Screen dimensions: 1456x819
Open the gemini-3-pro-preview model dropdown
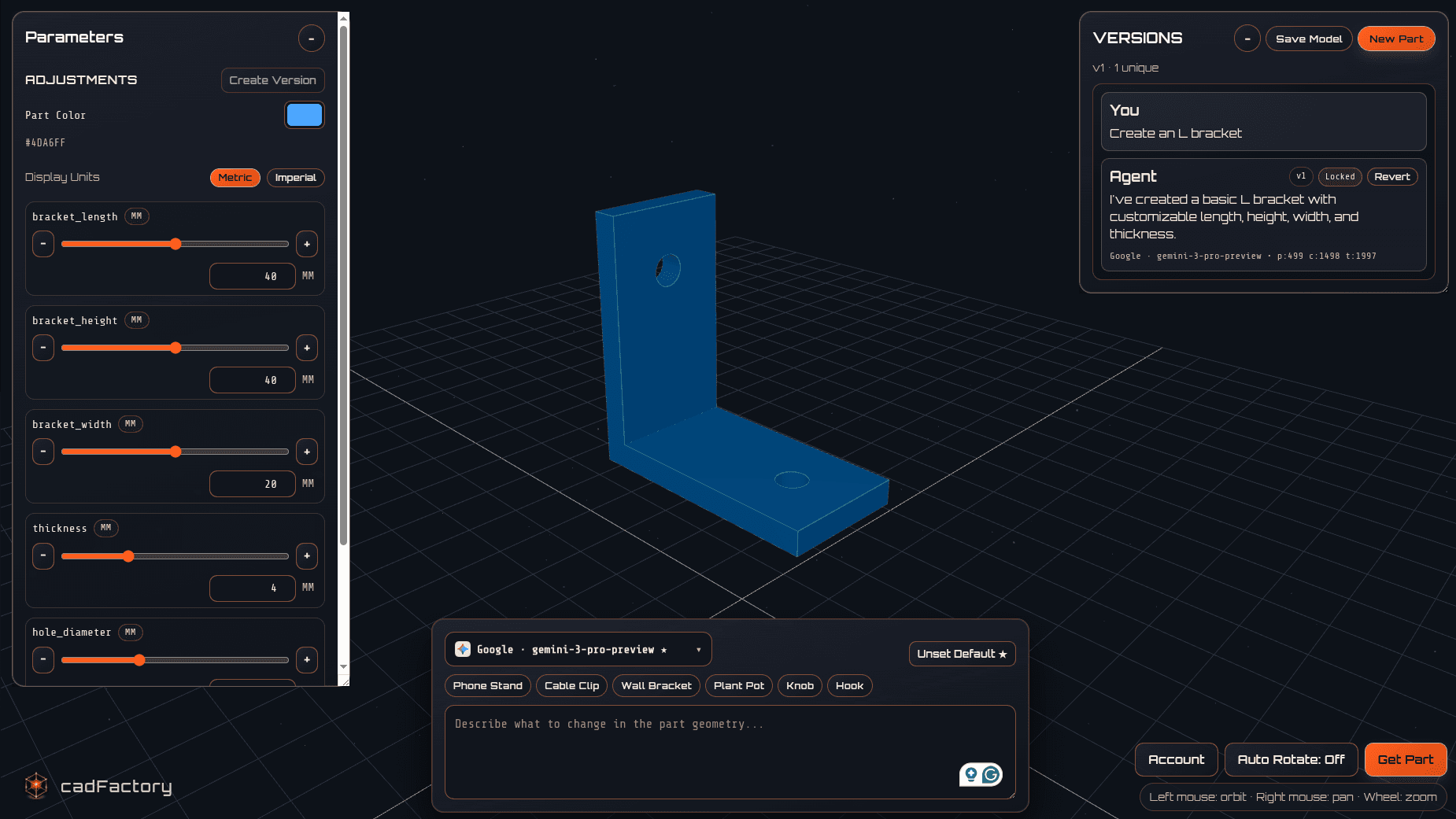coord(578,649)
